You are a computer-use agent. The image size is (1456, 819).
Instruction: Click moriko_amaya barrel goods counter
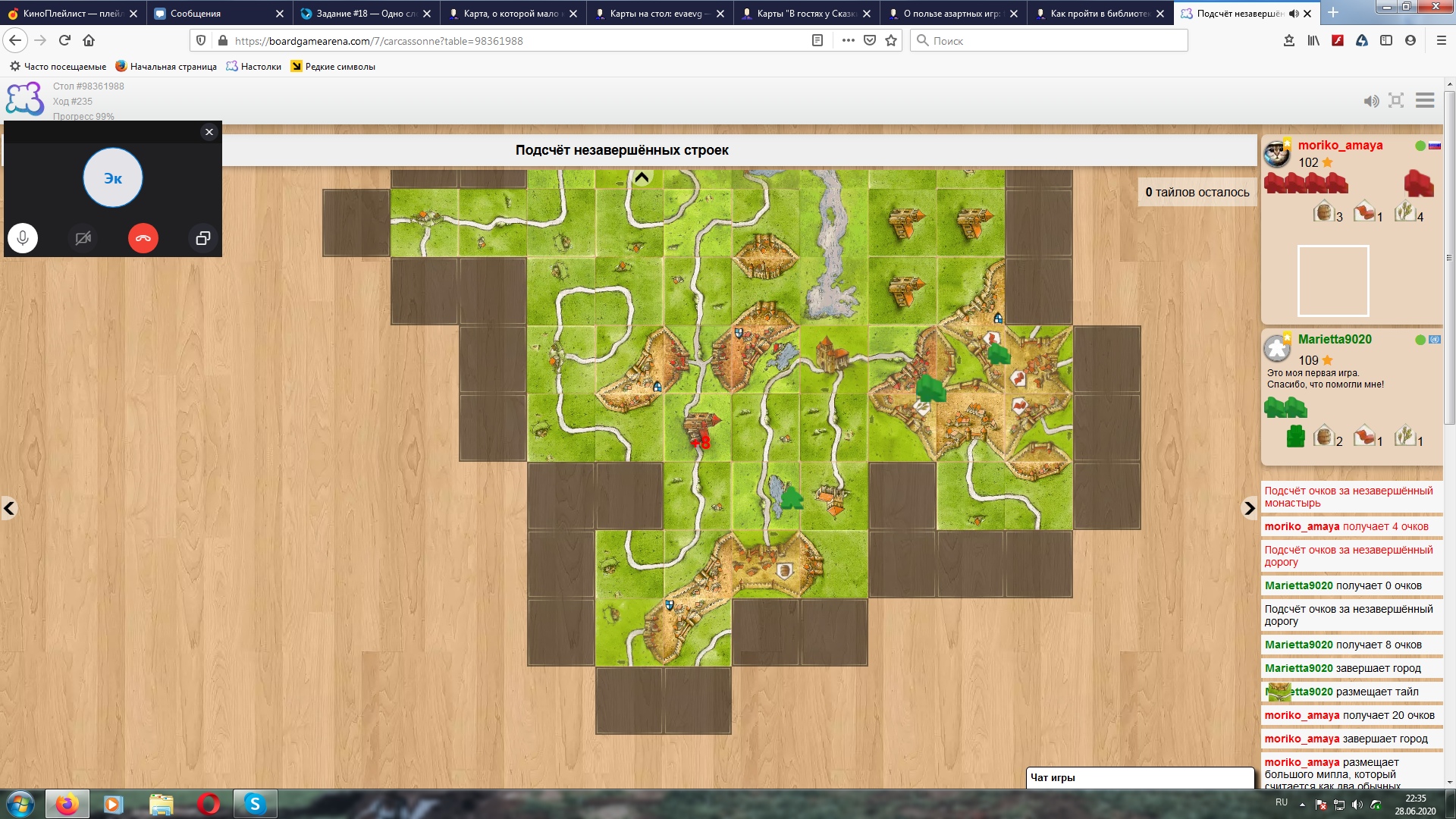pos(1328,213)
